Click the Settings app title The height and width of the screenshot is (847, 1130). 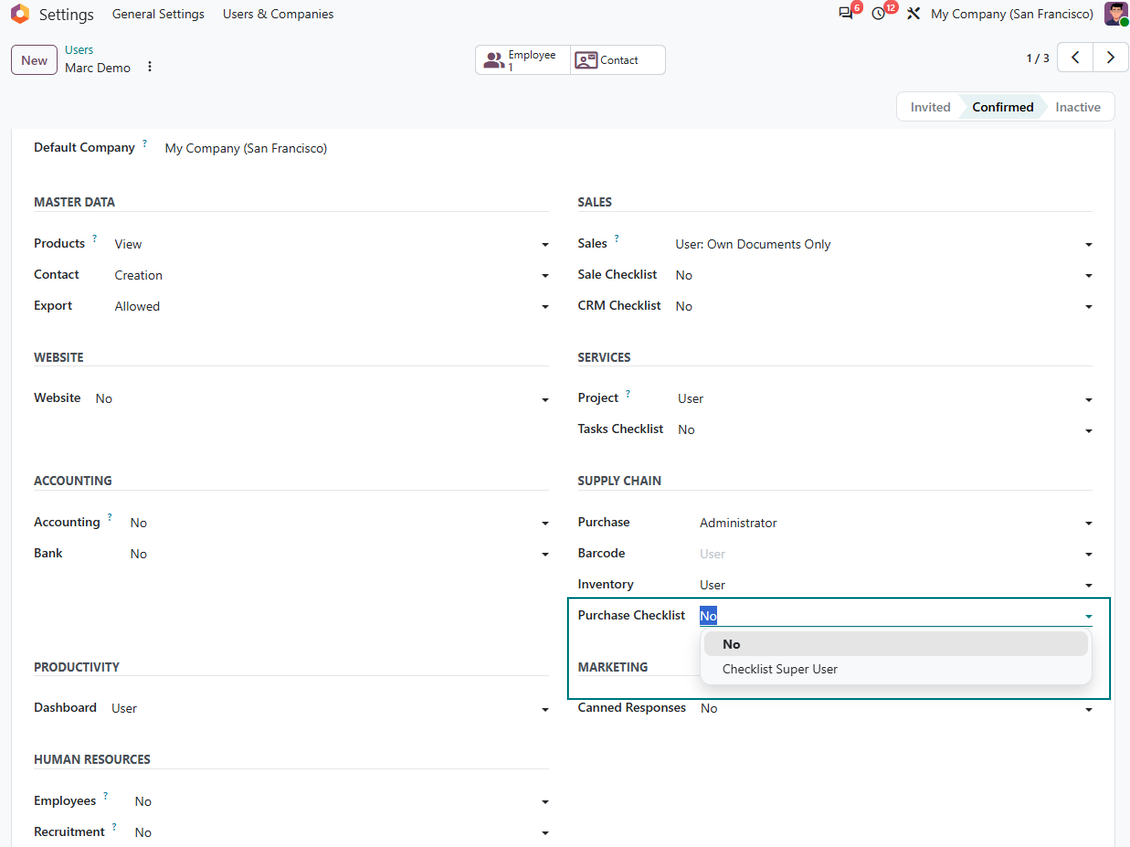pos(66,14)
